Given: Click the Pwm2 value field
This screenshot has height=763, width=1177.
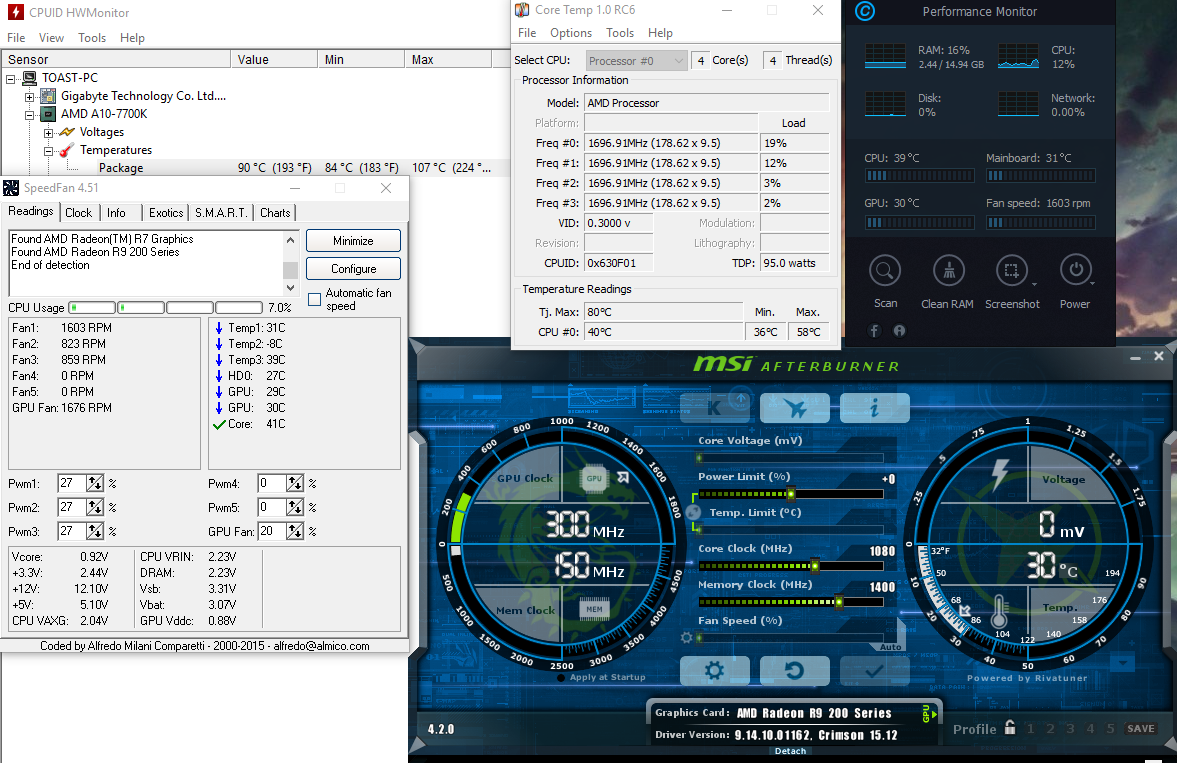Looking at the screenshot, I should click(x=72, y=508).
